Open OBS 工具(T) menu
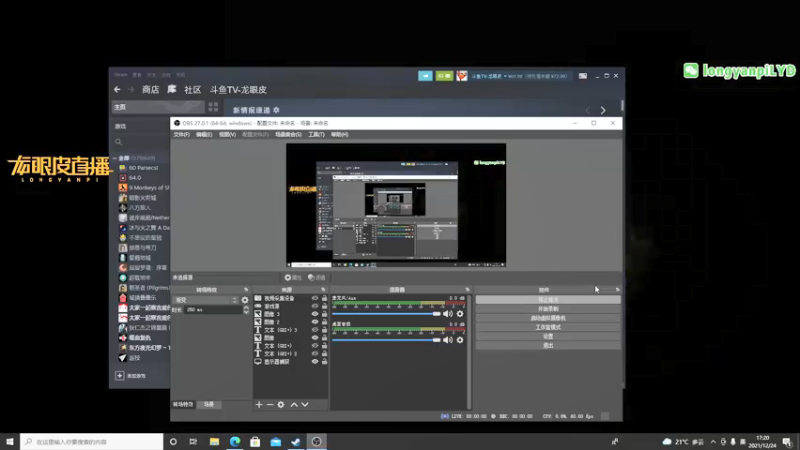The height and width of the screenshot is (450, 800). 316,135
